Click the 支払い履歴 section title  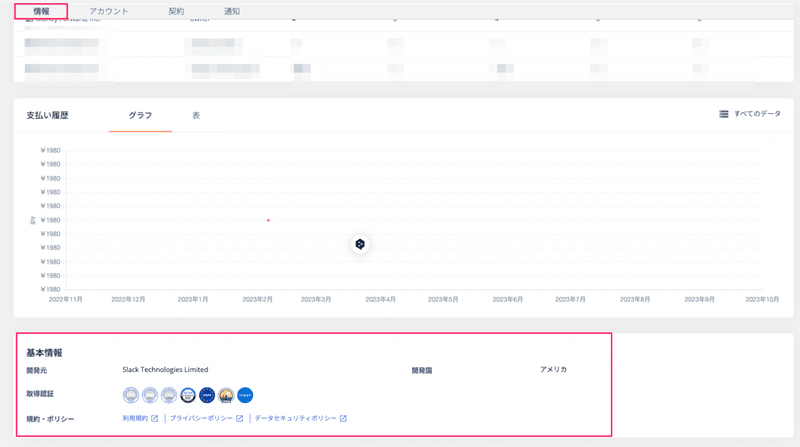point(47,115)
